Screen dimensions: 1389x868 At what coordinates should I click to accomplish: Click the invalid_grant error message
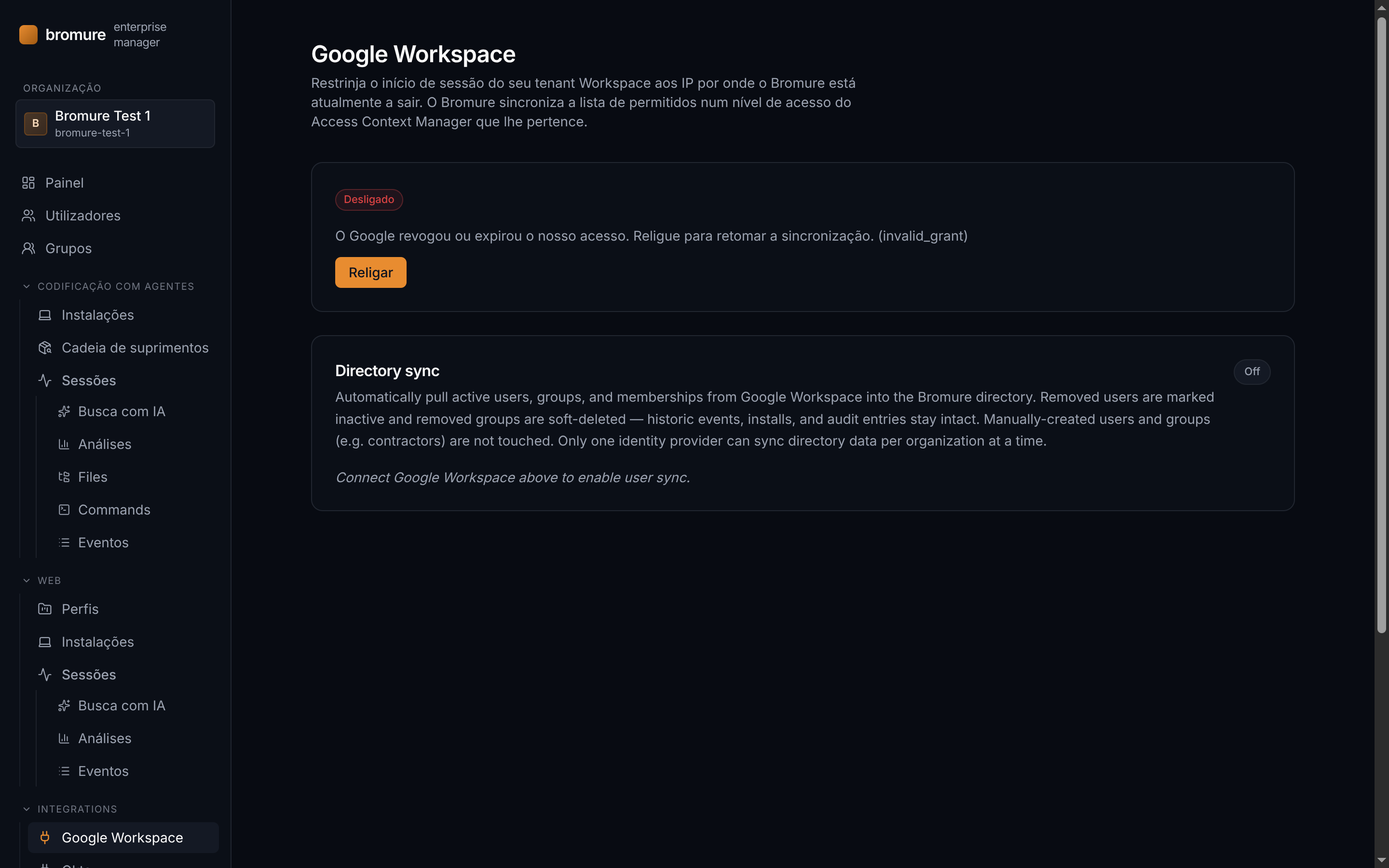[652, 236]
